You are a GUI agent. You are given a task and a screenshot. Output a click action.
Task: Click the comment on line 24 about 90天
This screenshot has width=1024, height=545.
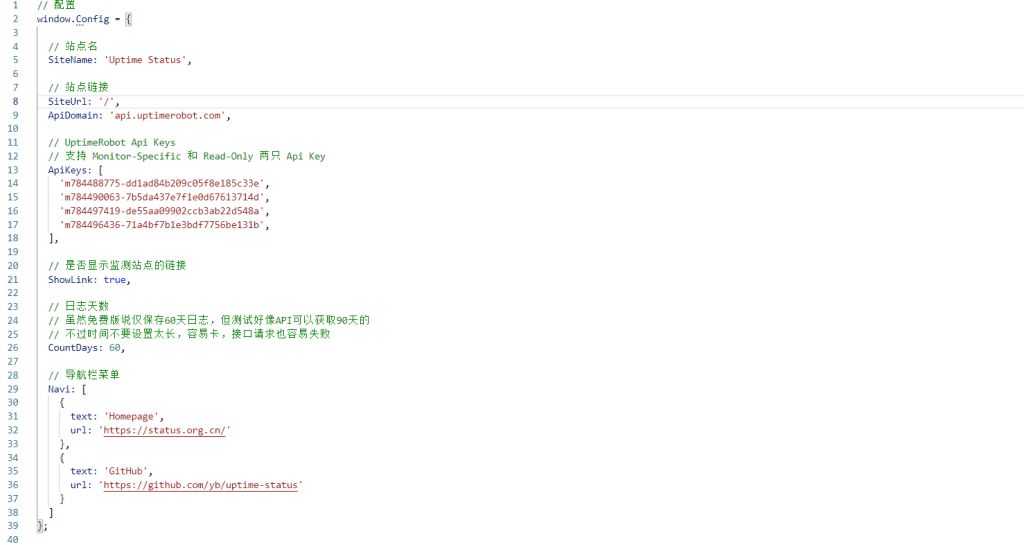[208, 320]
